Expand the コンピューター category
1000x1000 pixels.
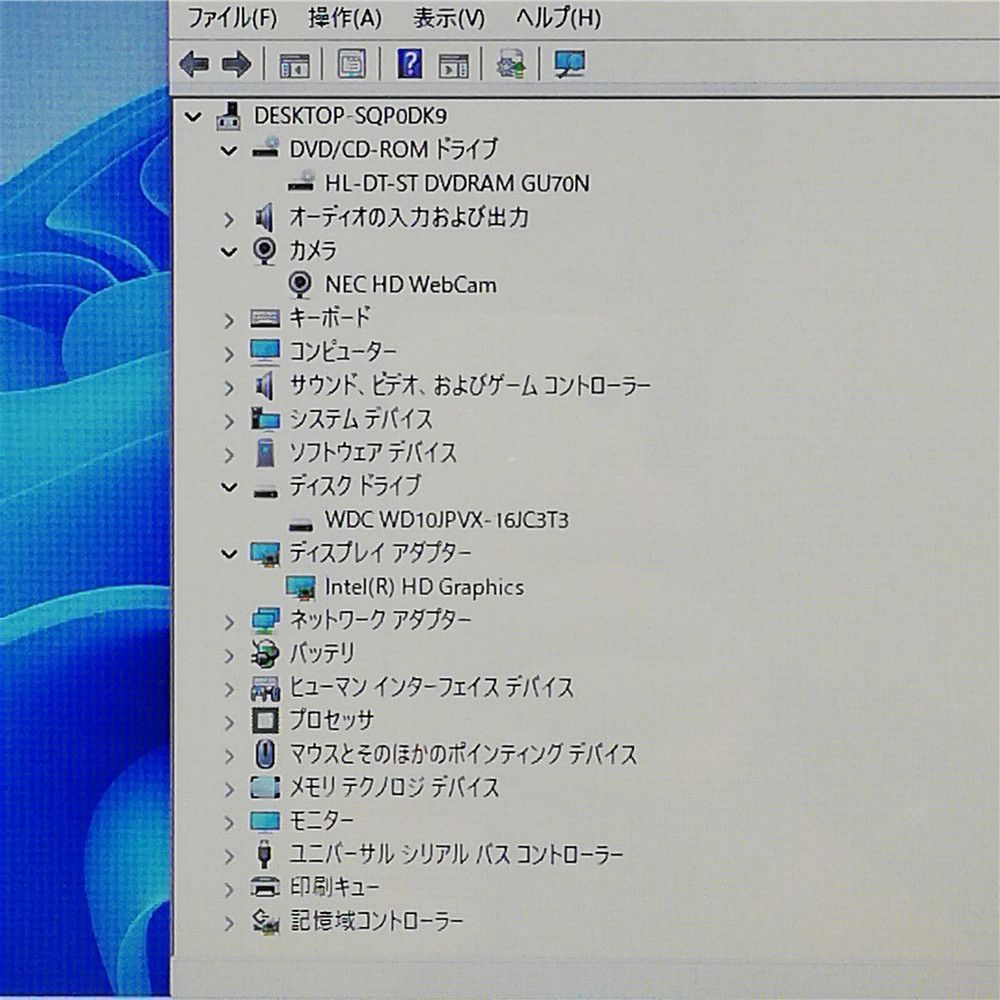[228, 354]
